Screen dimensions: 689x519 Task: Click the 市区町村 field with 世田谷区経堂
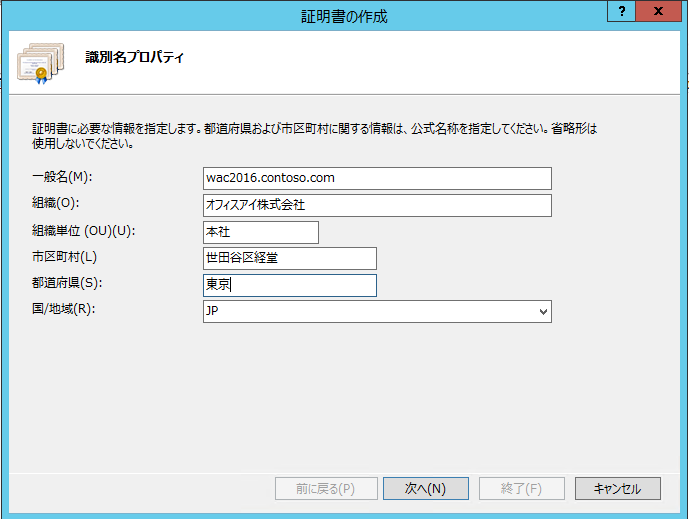(289, 259)
